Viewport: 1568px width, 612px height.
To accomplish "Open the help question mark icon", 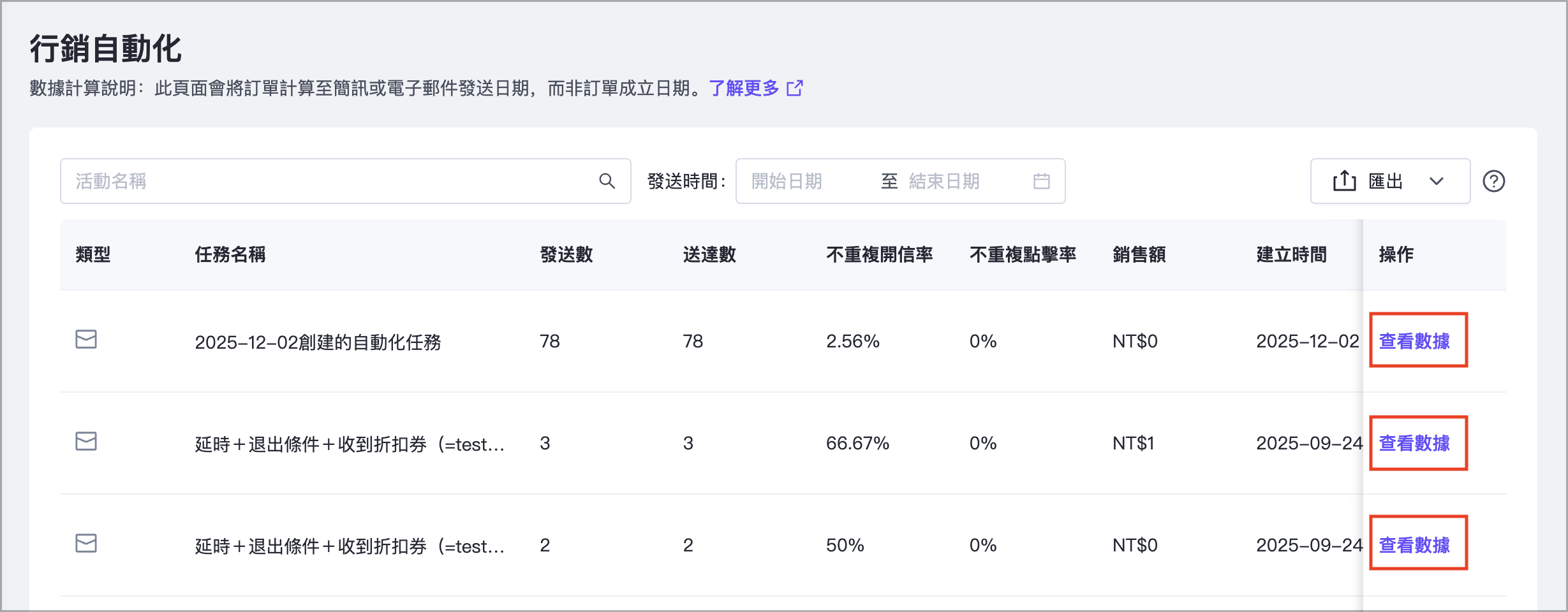I will (x=1494, y=180).
